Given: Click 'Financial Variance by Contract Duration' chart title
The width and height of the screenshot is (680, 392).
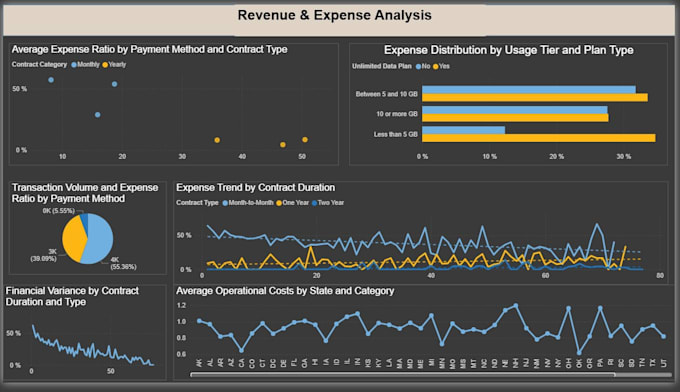Looking at the screenshot, I should pos(72,296).
